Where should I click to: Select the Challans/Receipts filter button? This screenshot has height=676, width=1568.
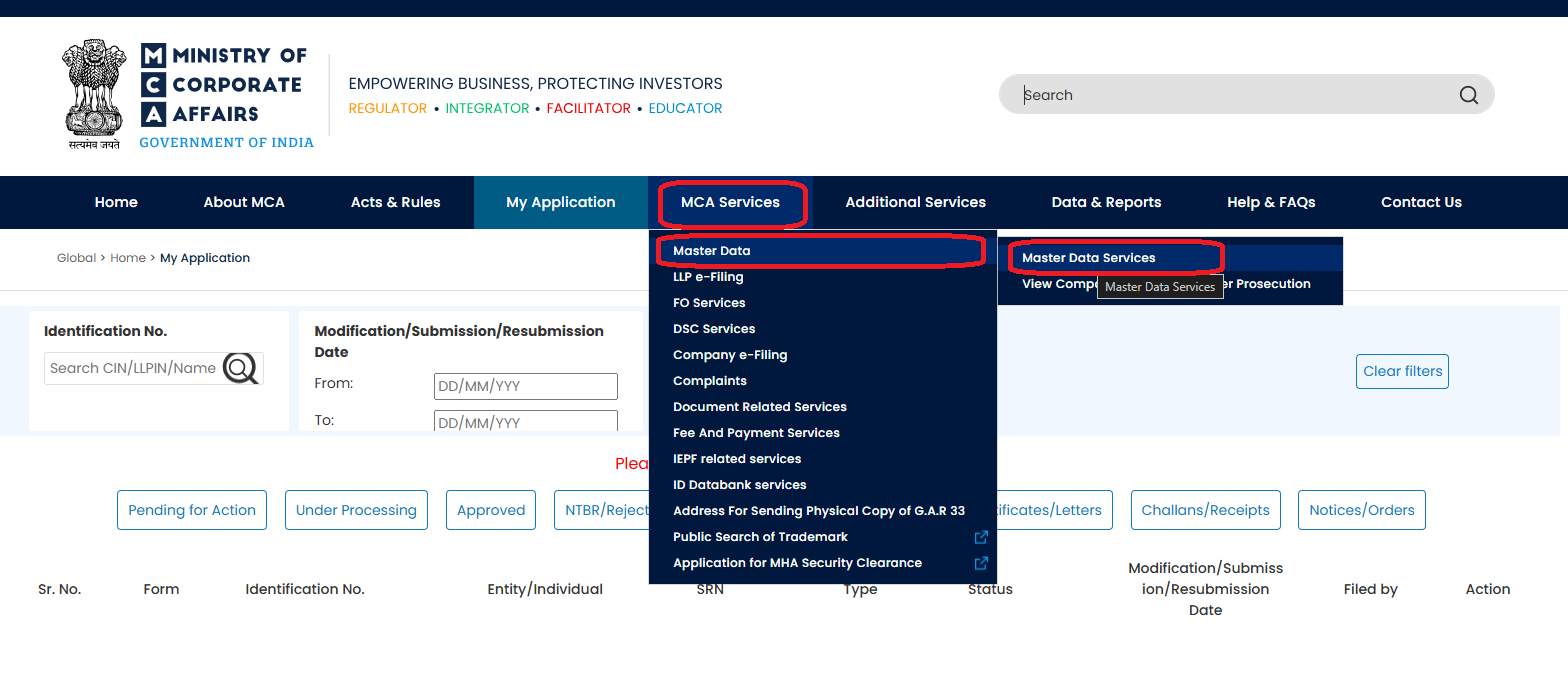coord(1205,510)
